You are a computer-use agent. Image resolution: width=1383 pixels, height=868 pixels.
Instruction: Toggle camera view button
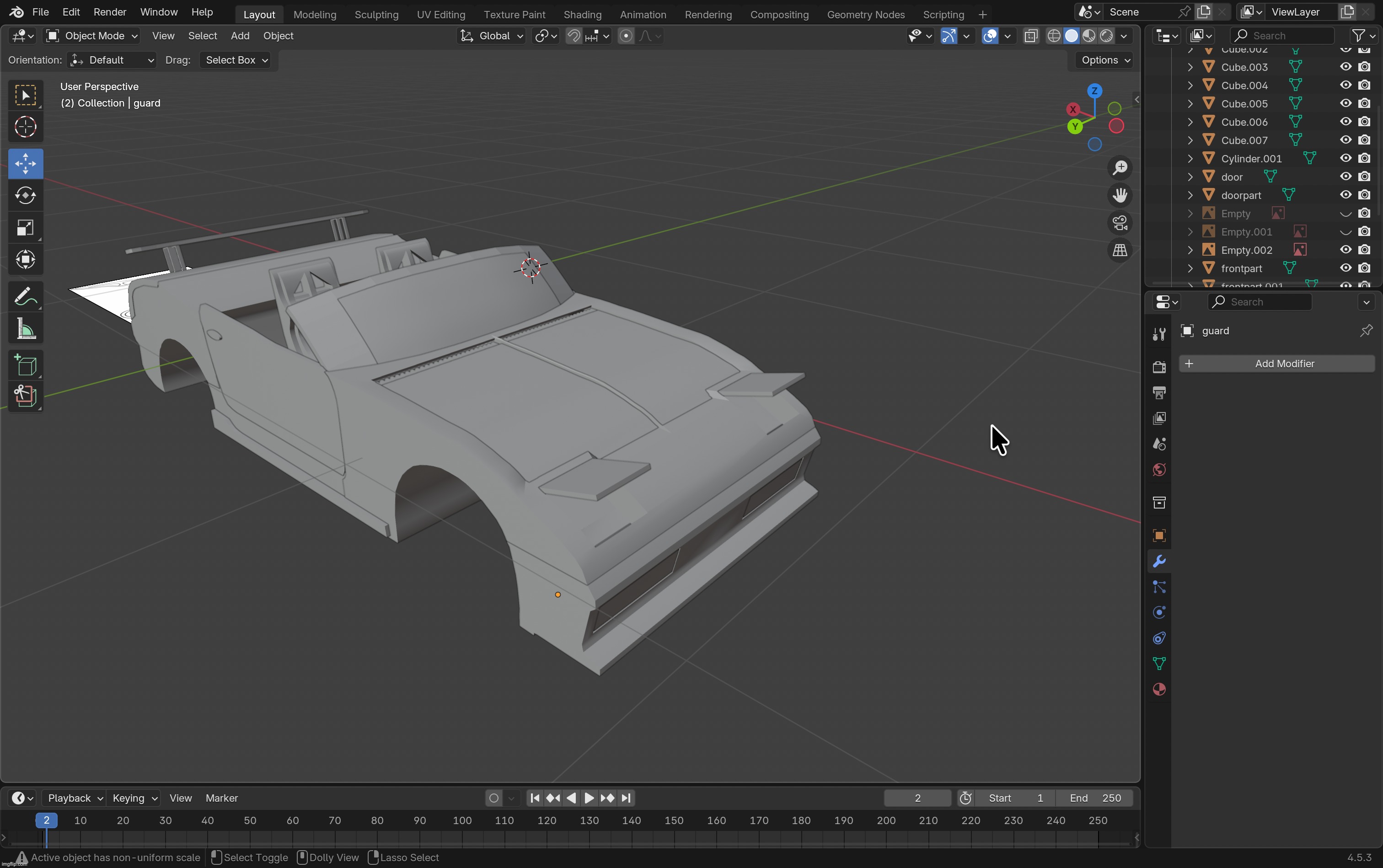tap(1120, 223)
